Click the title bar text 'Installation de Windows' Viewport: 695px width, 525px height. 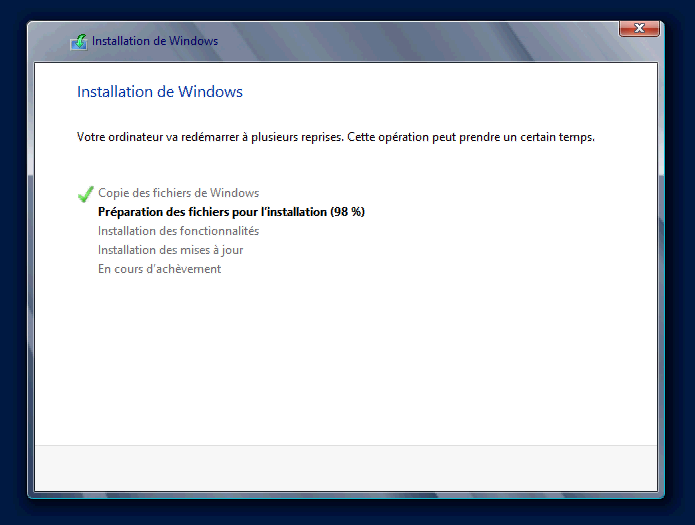click(155, 41)
